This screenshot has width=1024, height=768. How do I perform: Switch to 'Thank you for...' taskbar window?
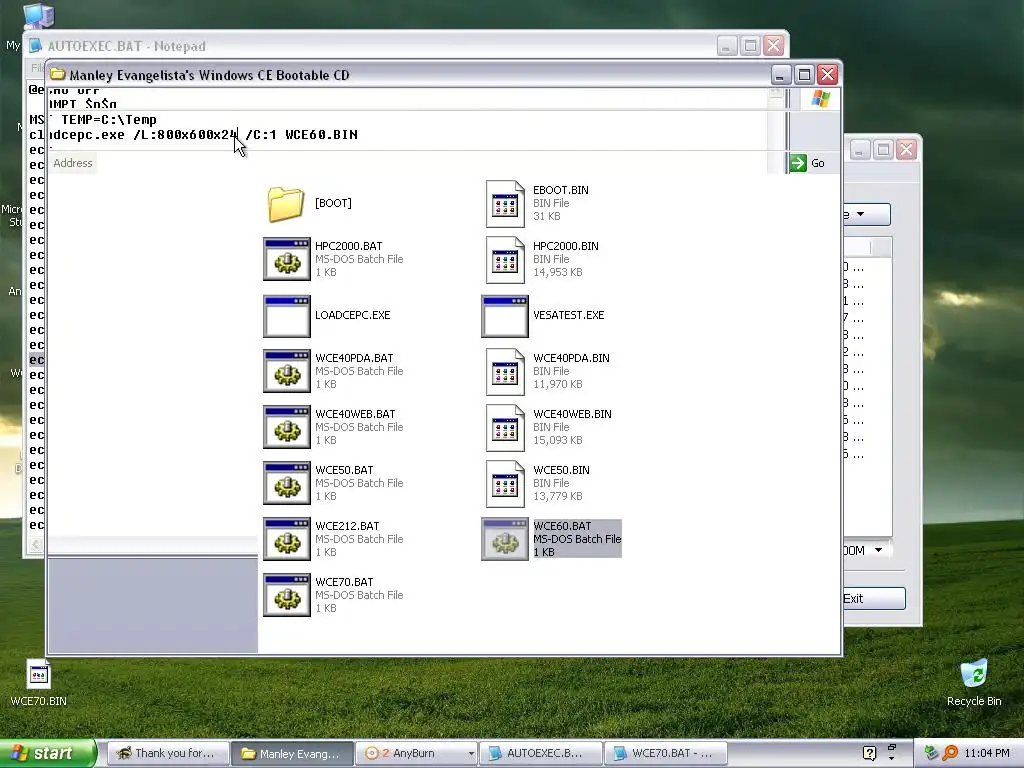168,753
